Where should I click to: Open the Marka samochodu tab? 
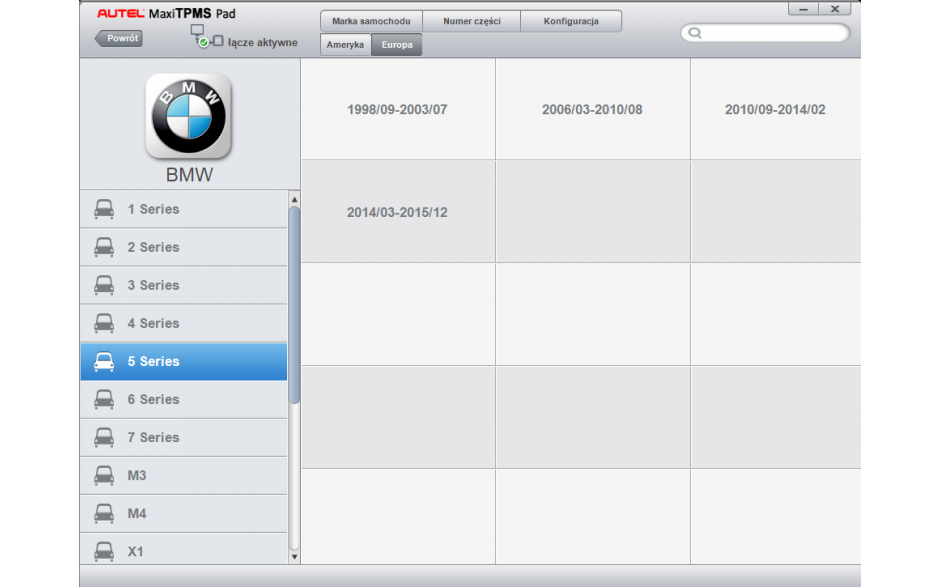pyautogui.click(x=371, y=21)
